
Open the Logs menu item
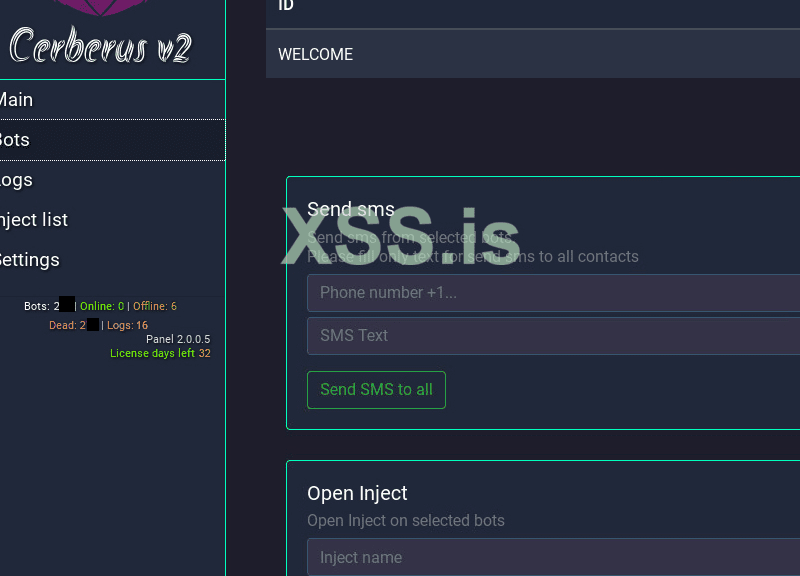point(112,180)
